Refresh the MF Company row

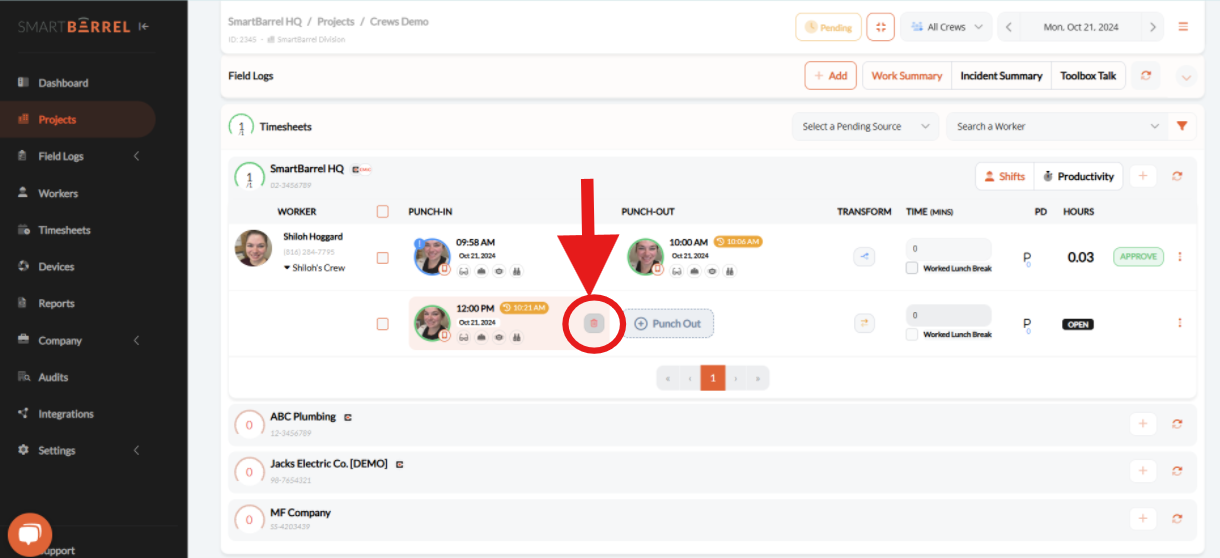(1177, 518)
